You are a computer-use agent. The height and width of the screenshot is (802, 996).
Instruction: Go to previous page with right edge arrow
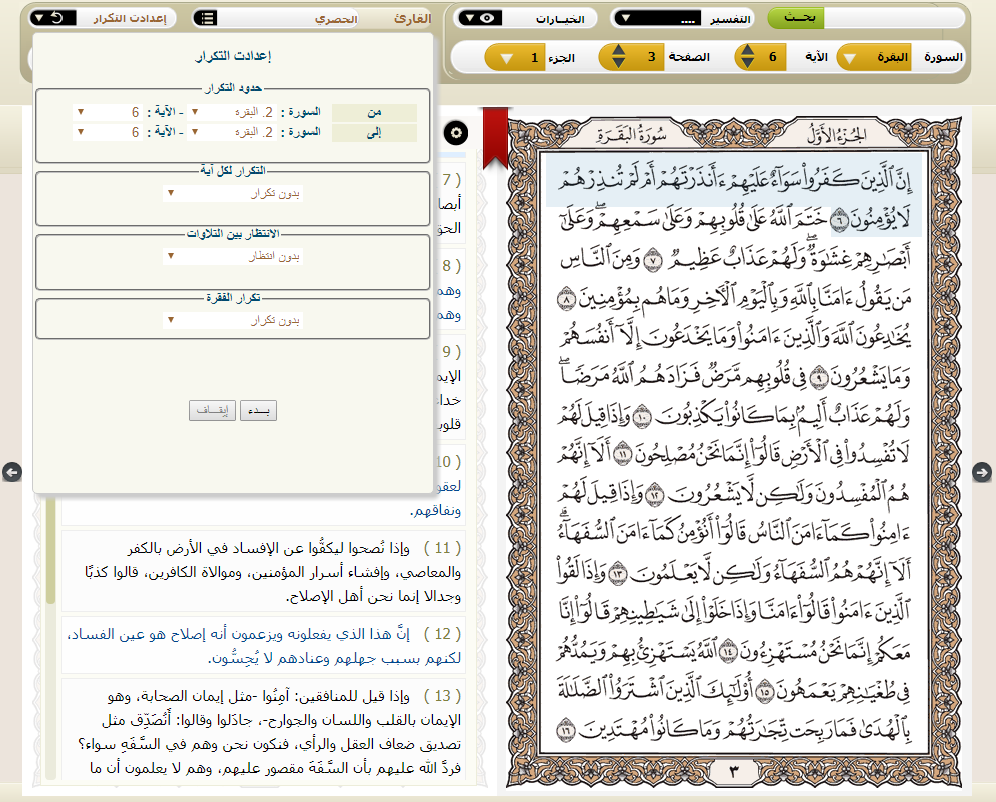coord(983,471)
